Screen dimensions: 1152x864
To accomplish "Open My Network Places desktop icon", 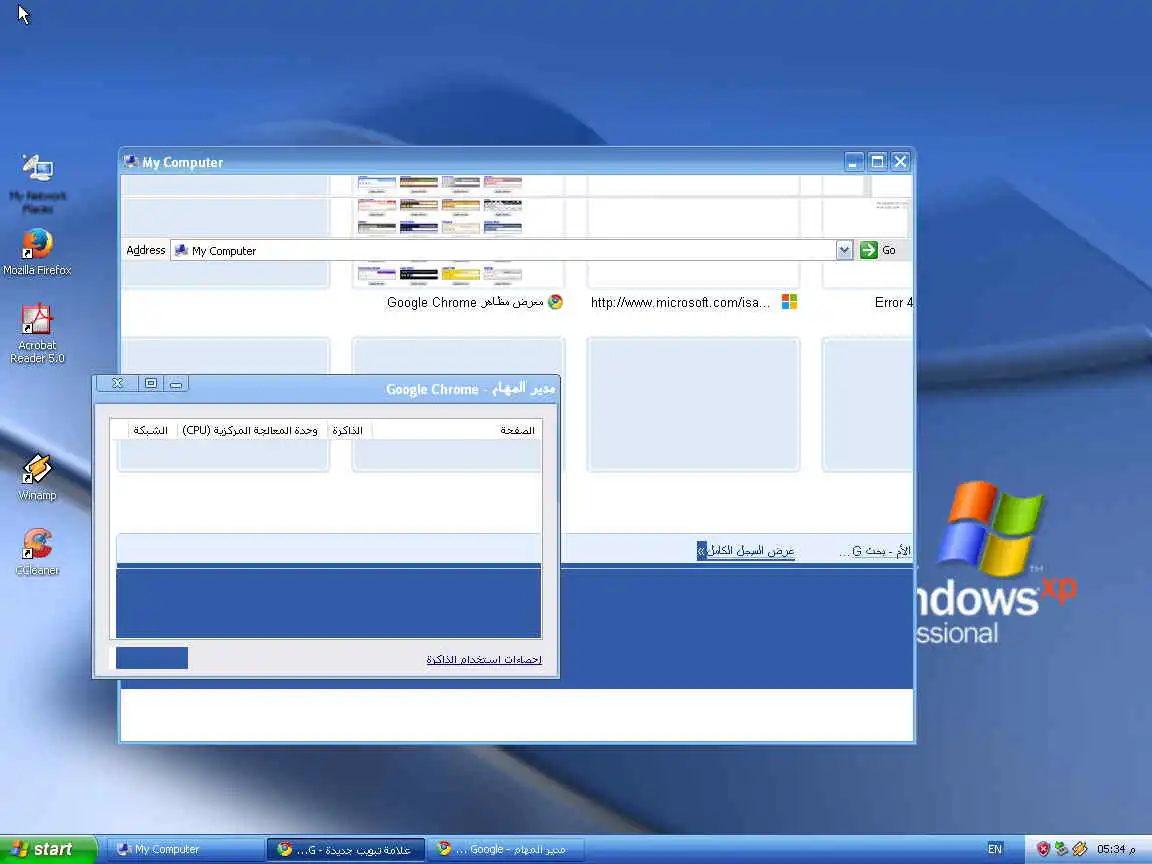I will pyautogui.click(x=37, y=184).
